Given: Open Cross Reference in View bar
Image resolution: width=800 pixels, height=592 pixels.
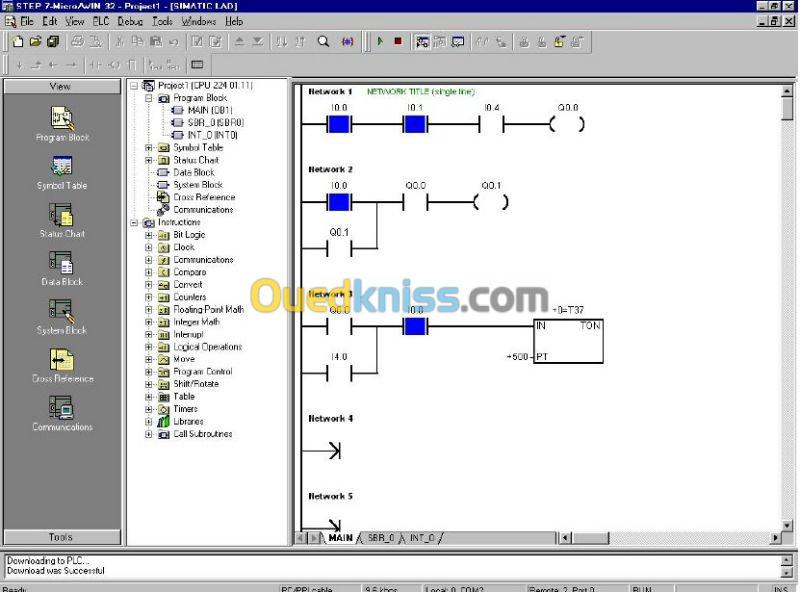Looking at the screenshot, I should point(62,365).
